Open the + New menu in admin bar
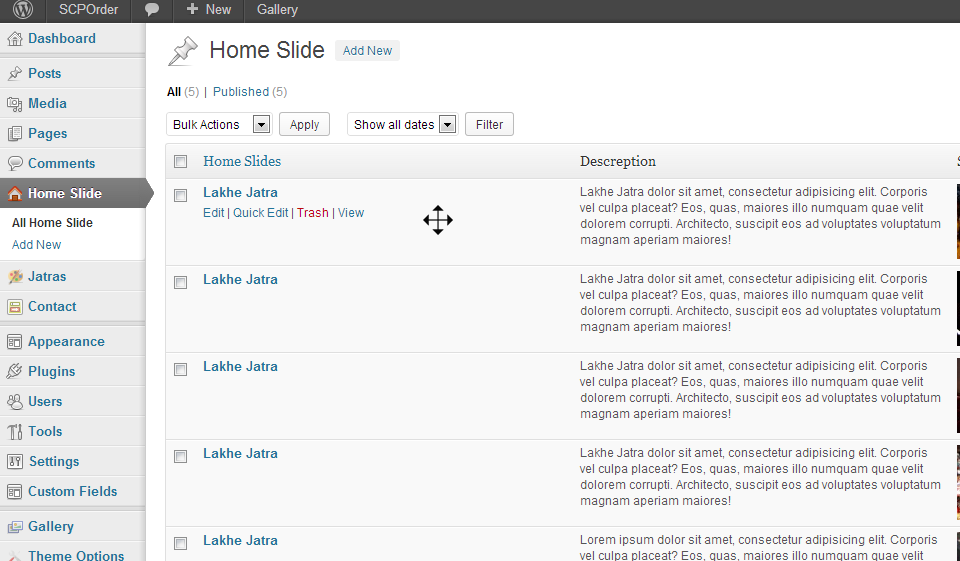The height and width of the screenshot is (561, 960). coord(208,10)
